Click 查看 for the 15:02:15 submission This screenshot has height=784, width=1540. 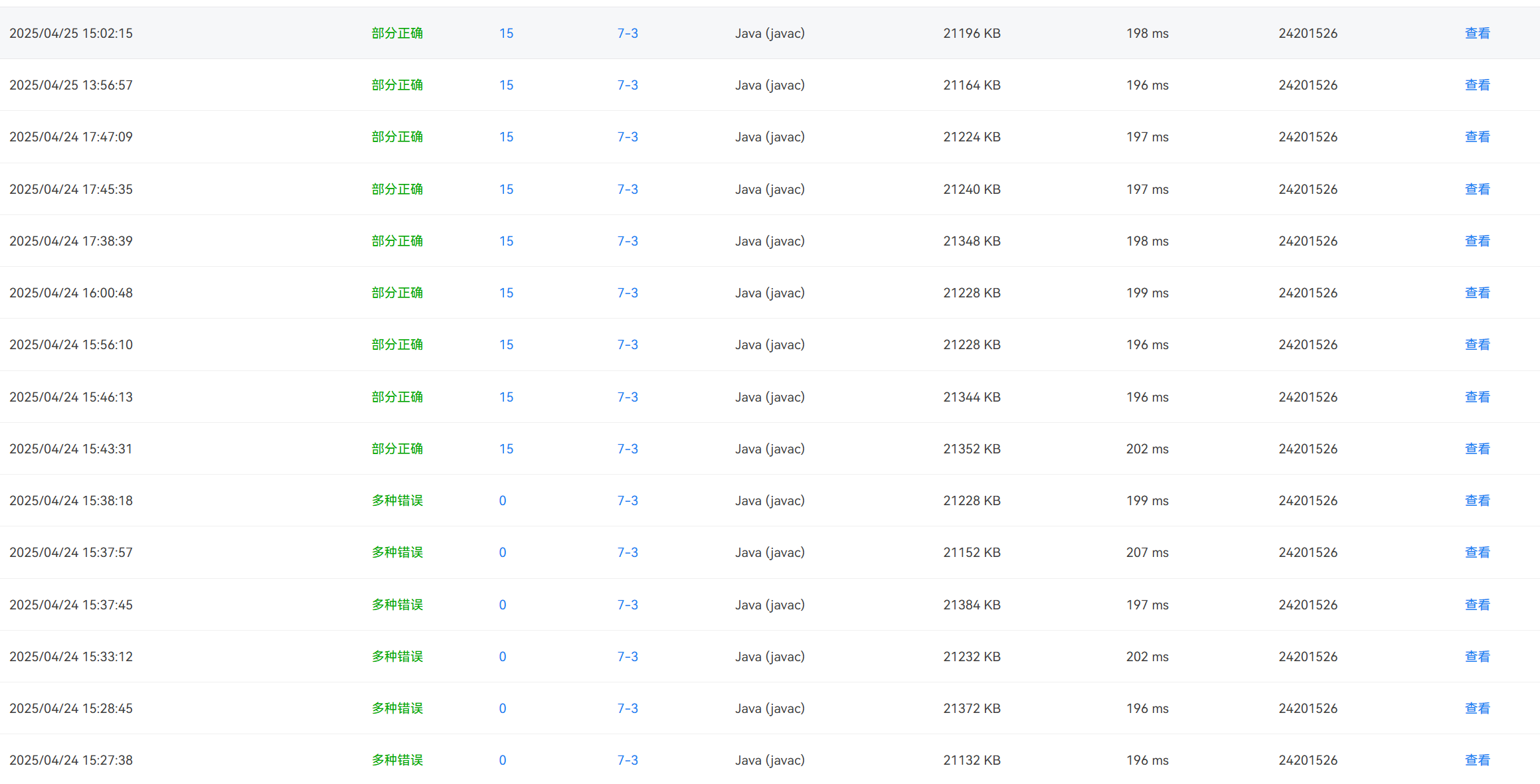[1477, 33]
